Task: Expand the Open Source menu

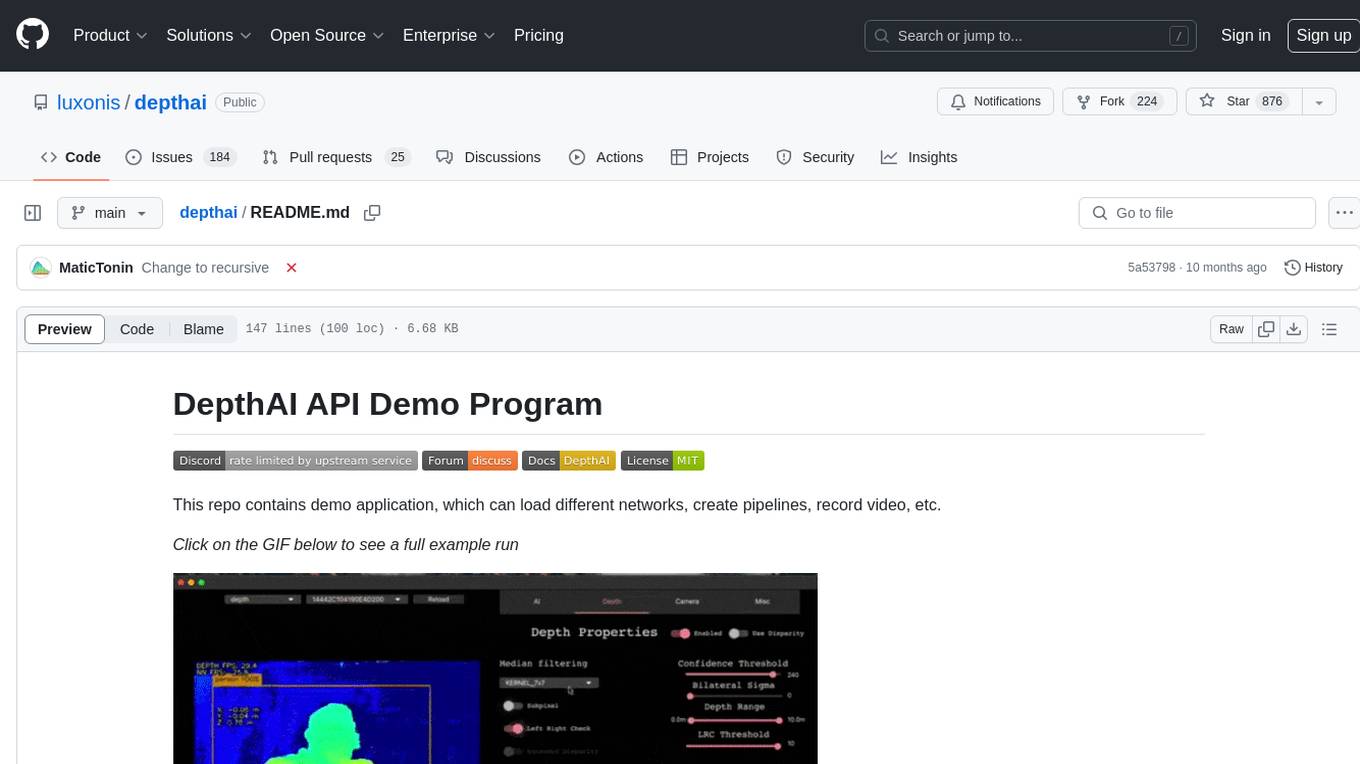Action: click(x=327, y=35)
